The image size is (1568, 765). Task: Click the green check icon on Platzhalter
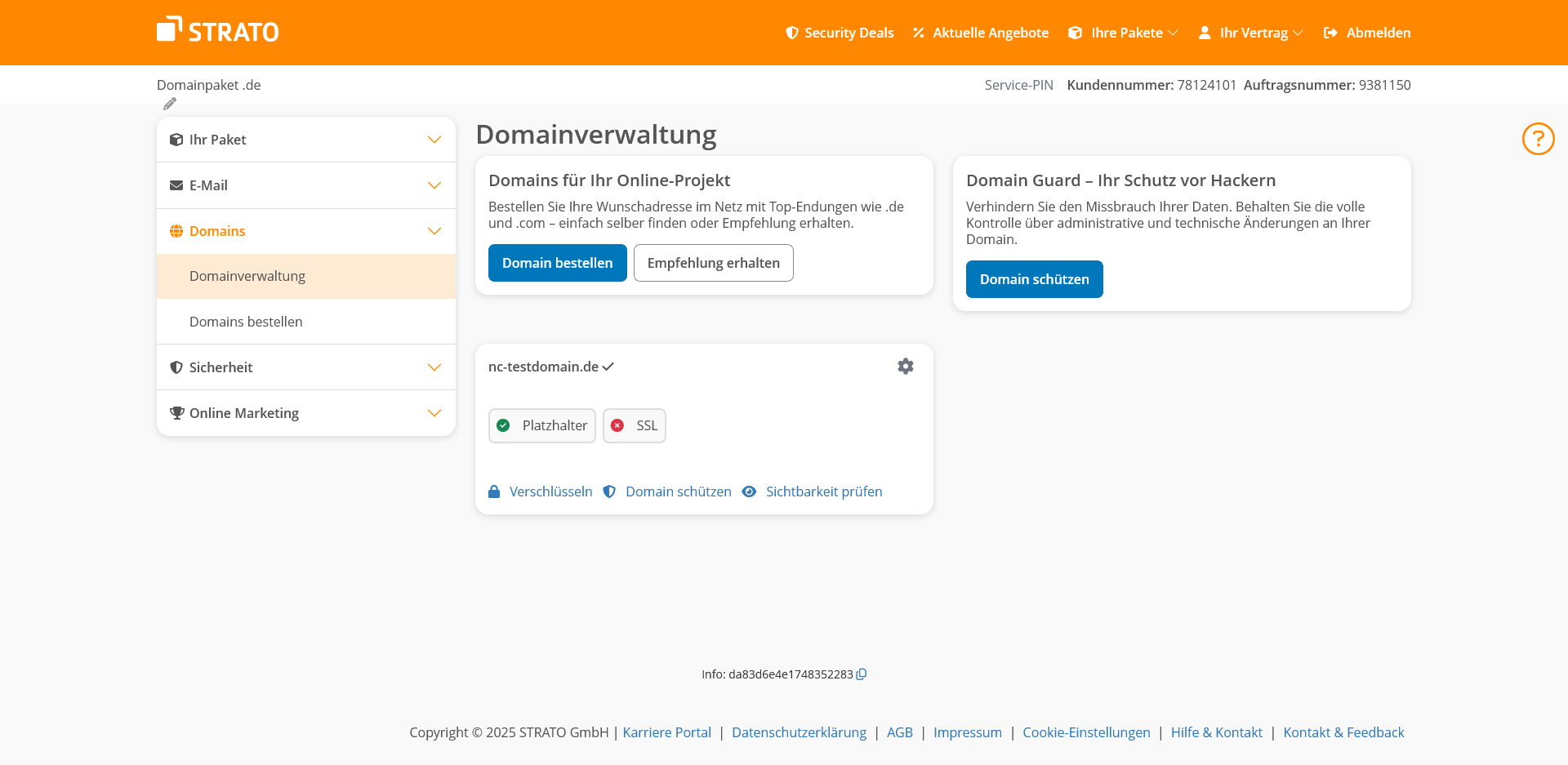click(504, 425)
